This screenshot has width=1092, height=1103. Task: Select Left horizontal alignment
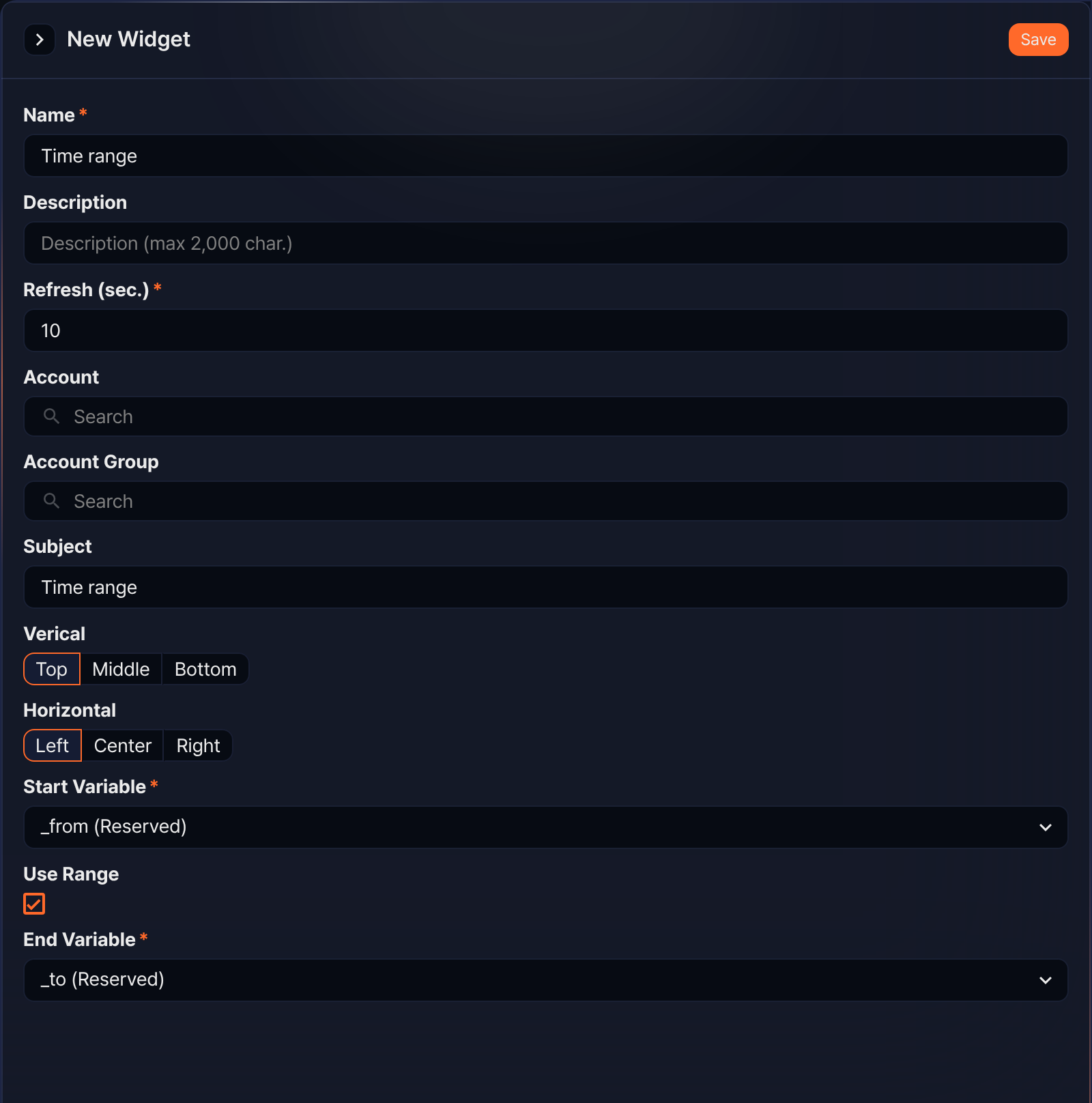point(53,745)
